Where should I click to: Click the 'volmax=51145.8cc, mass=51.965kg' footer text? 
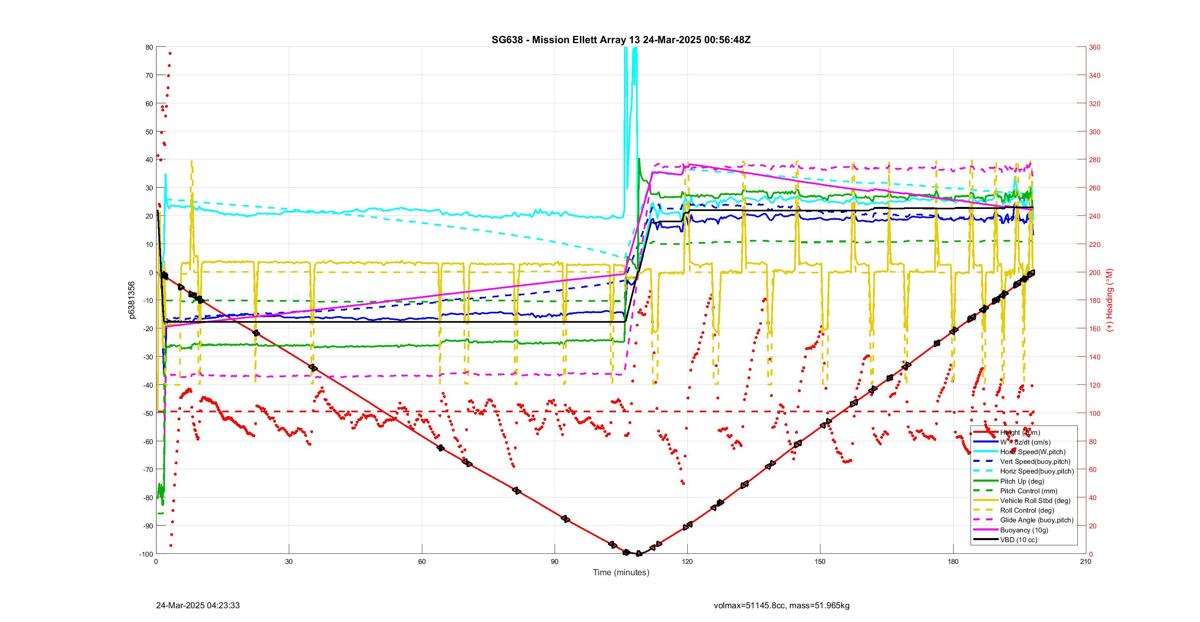coord(782,605)
